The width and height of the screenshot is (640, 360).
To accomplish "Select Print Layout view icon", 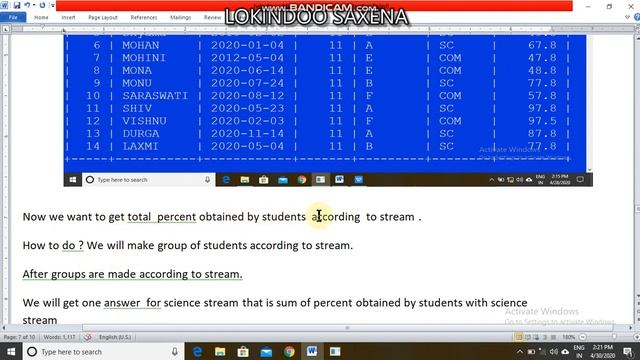I will [518, 337].
